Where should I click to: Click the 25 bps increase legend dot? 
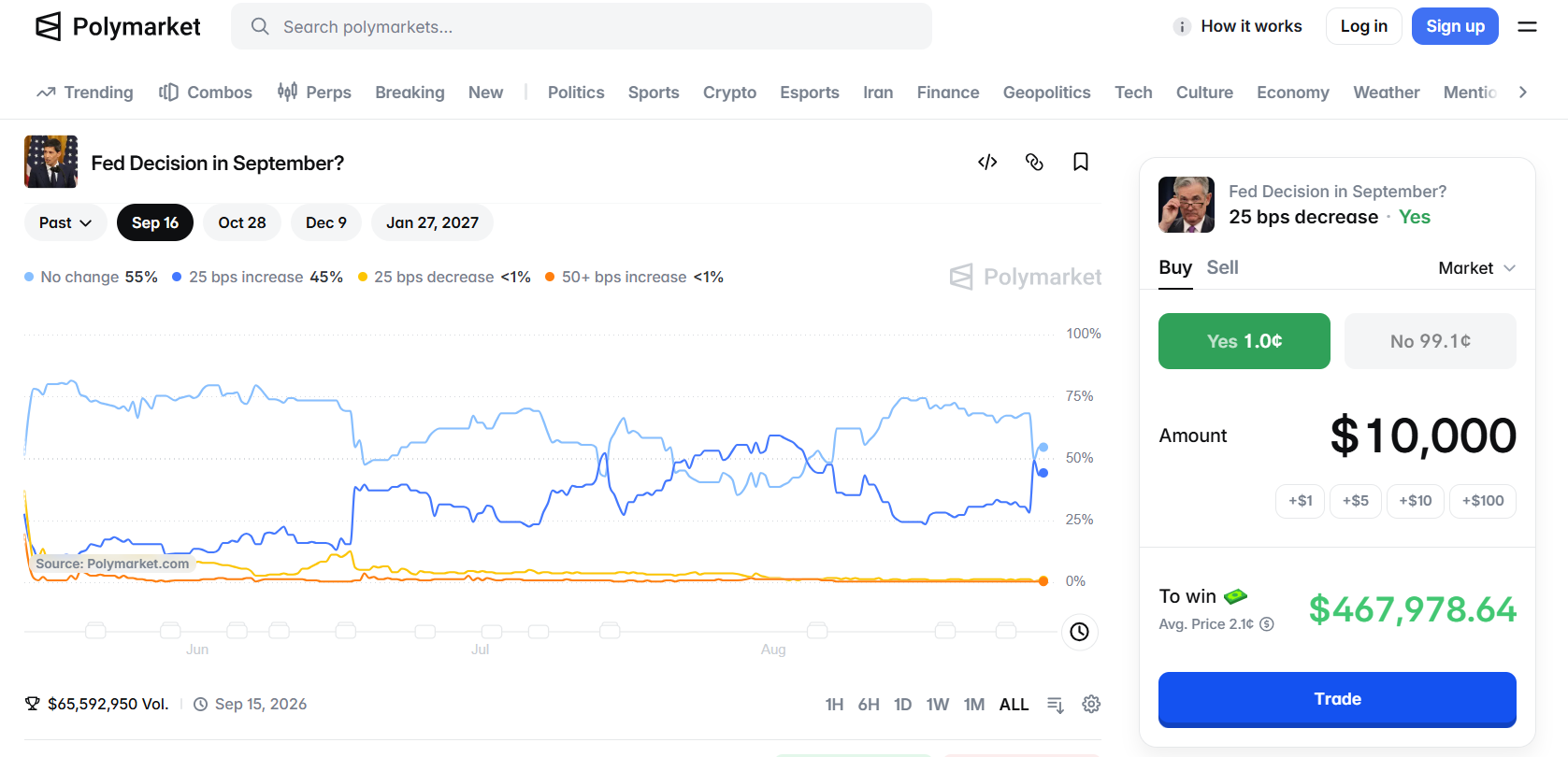177,277
